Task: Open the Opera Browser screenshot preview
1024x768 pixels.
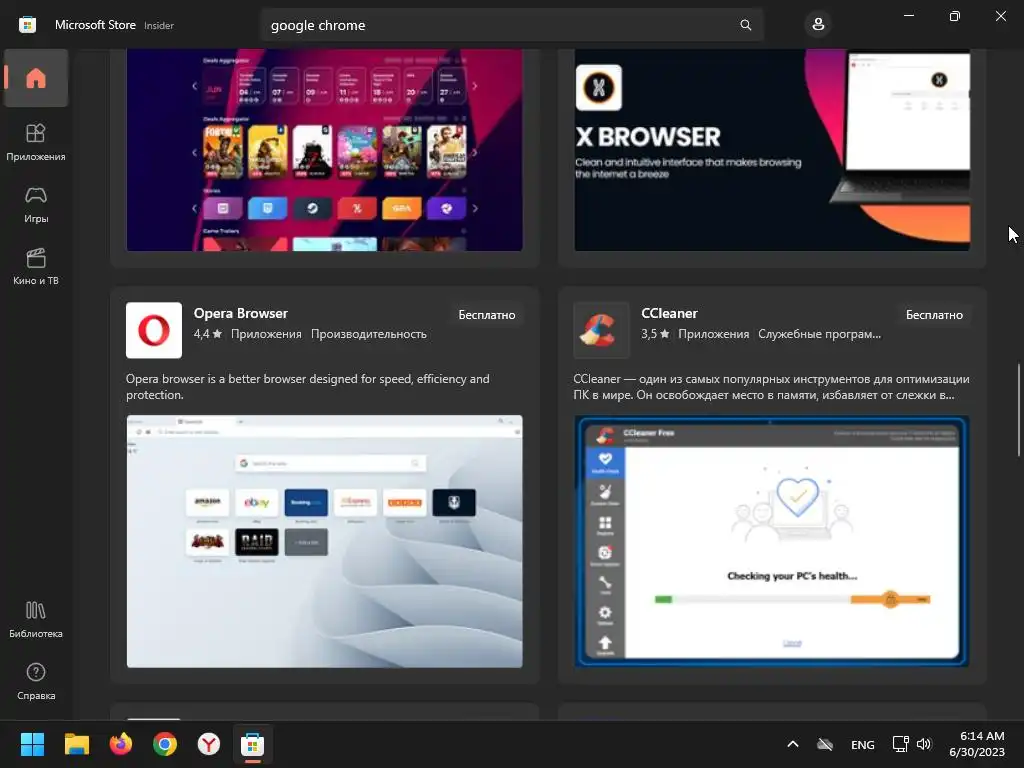Action: [x=325, y=541]
